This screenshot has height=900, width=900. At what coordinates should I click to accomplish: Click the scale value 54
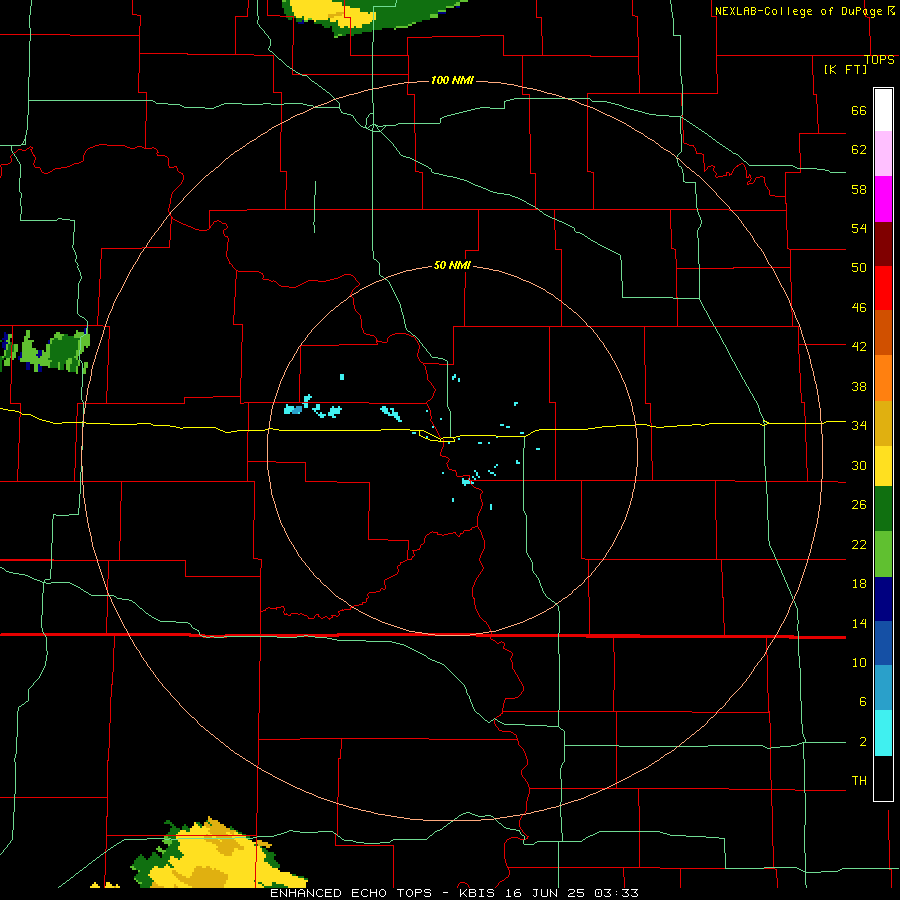pyautogui.click(x=859, y=228)
